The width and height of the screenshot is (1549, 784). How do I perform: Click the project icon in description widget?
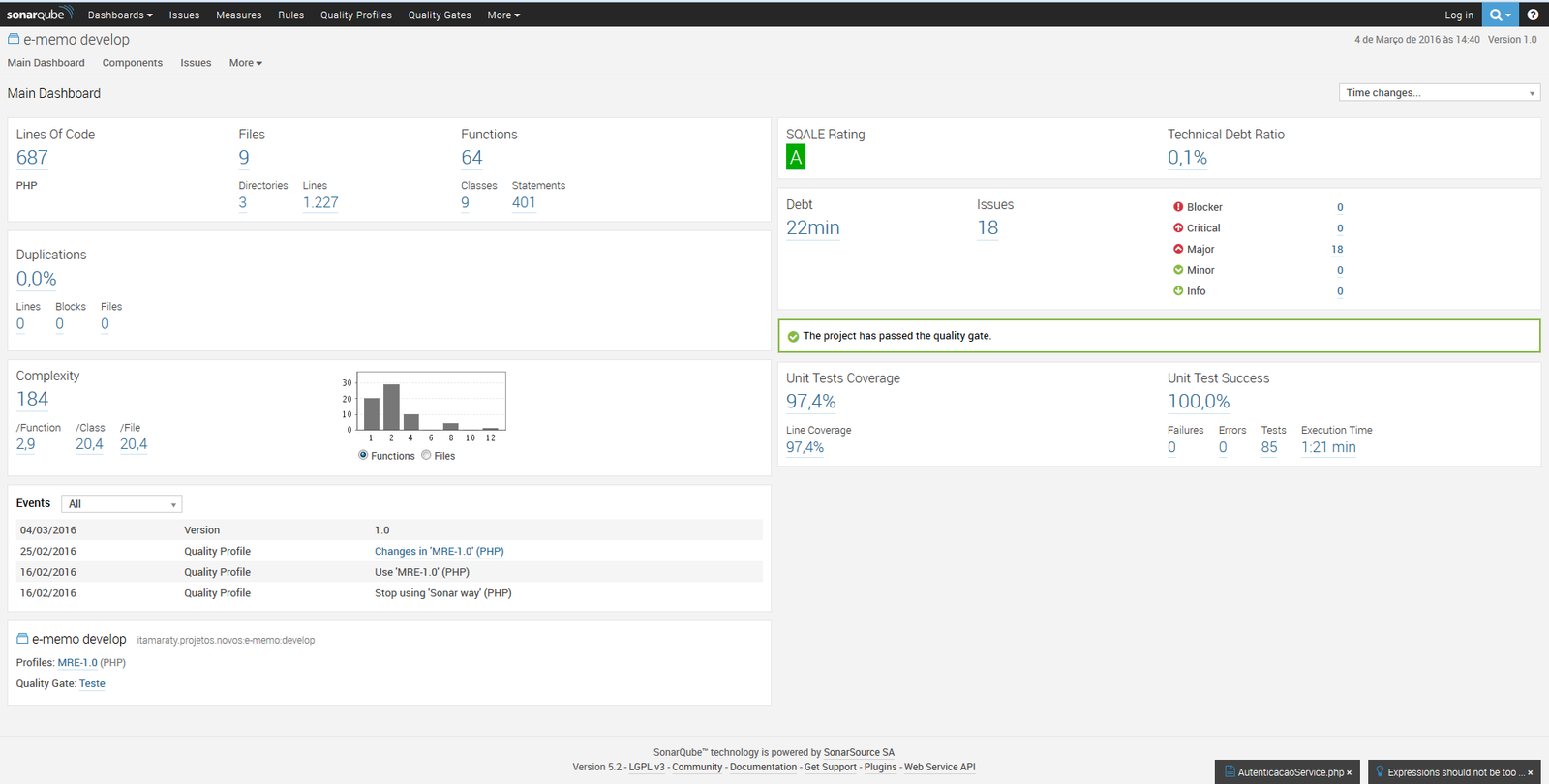[22, 639]
